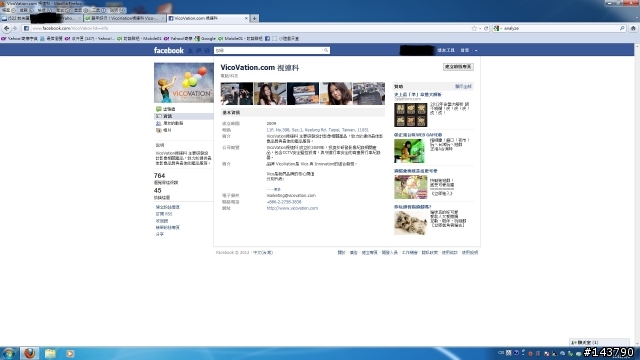Open the '(167) - Yahoo!' bookmark

pyautogui.click(x=90, y=38)
